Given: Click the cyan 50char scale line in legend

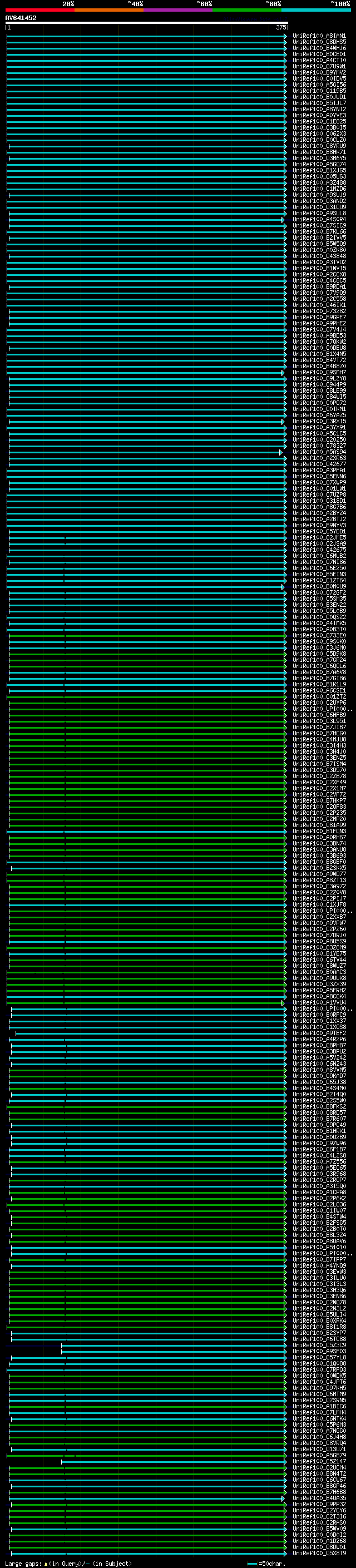Looking at the screenshot, I should click(252, 1563).
